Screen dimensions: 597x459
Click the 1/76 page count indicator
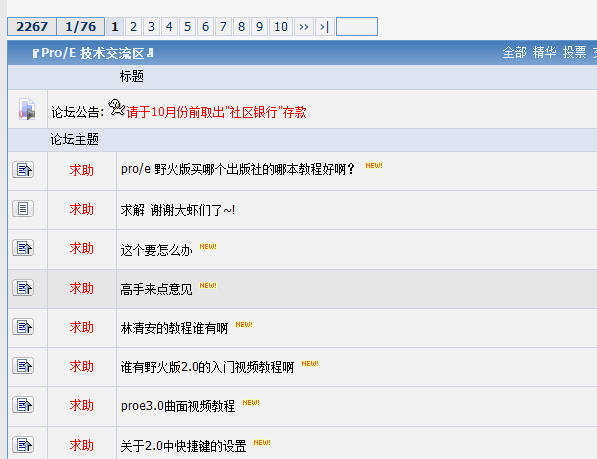[x=81, y=27]
